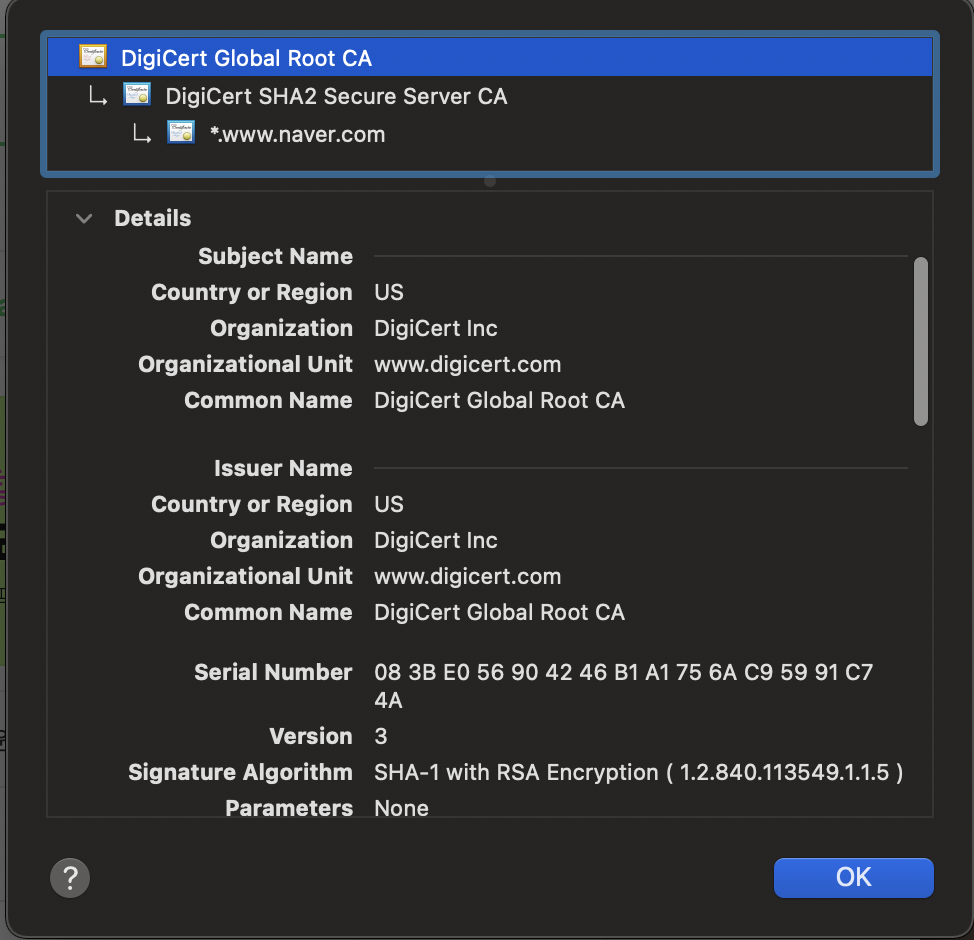Click the Version label
The width and height of the screenshot is (974, 940).
(311, 736)
